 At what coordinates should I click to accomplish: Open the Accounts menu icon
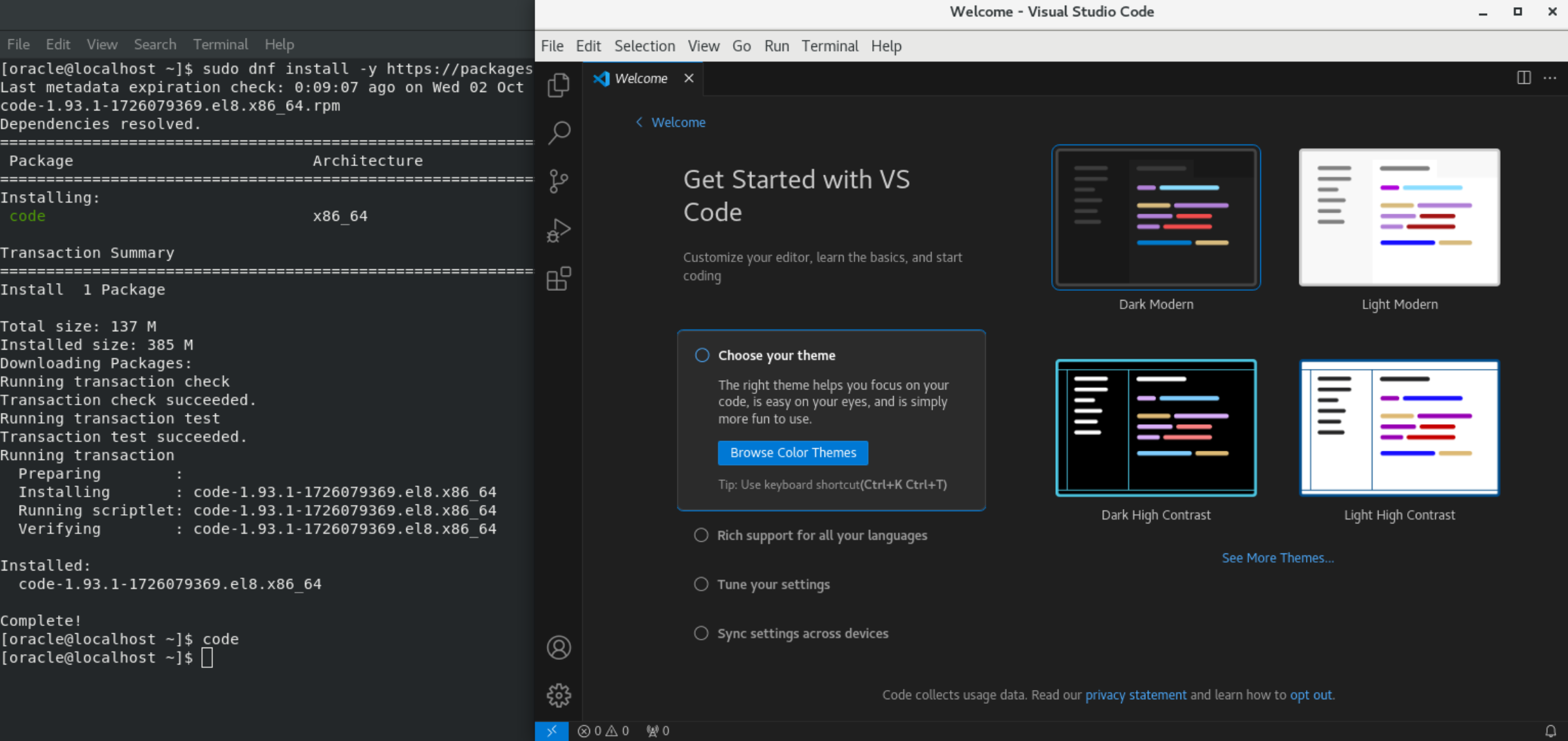coord(559,648)
